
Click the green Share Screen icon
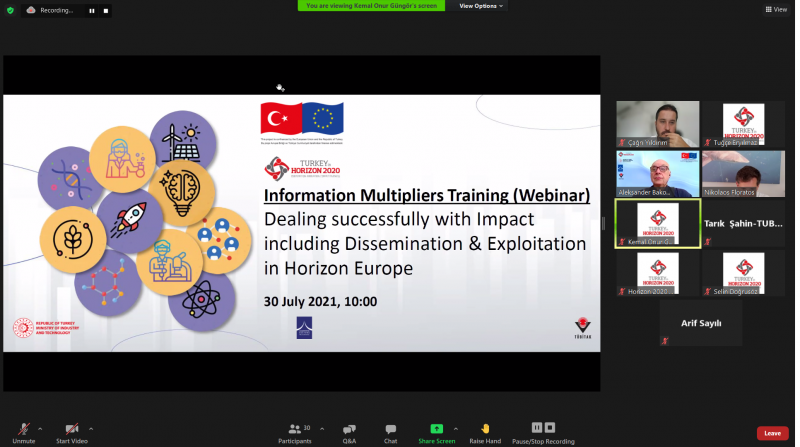437,429
